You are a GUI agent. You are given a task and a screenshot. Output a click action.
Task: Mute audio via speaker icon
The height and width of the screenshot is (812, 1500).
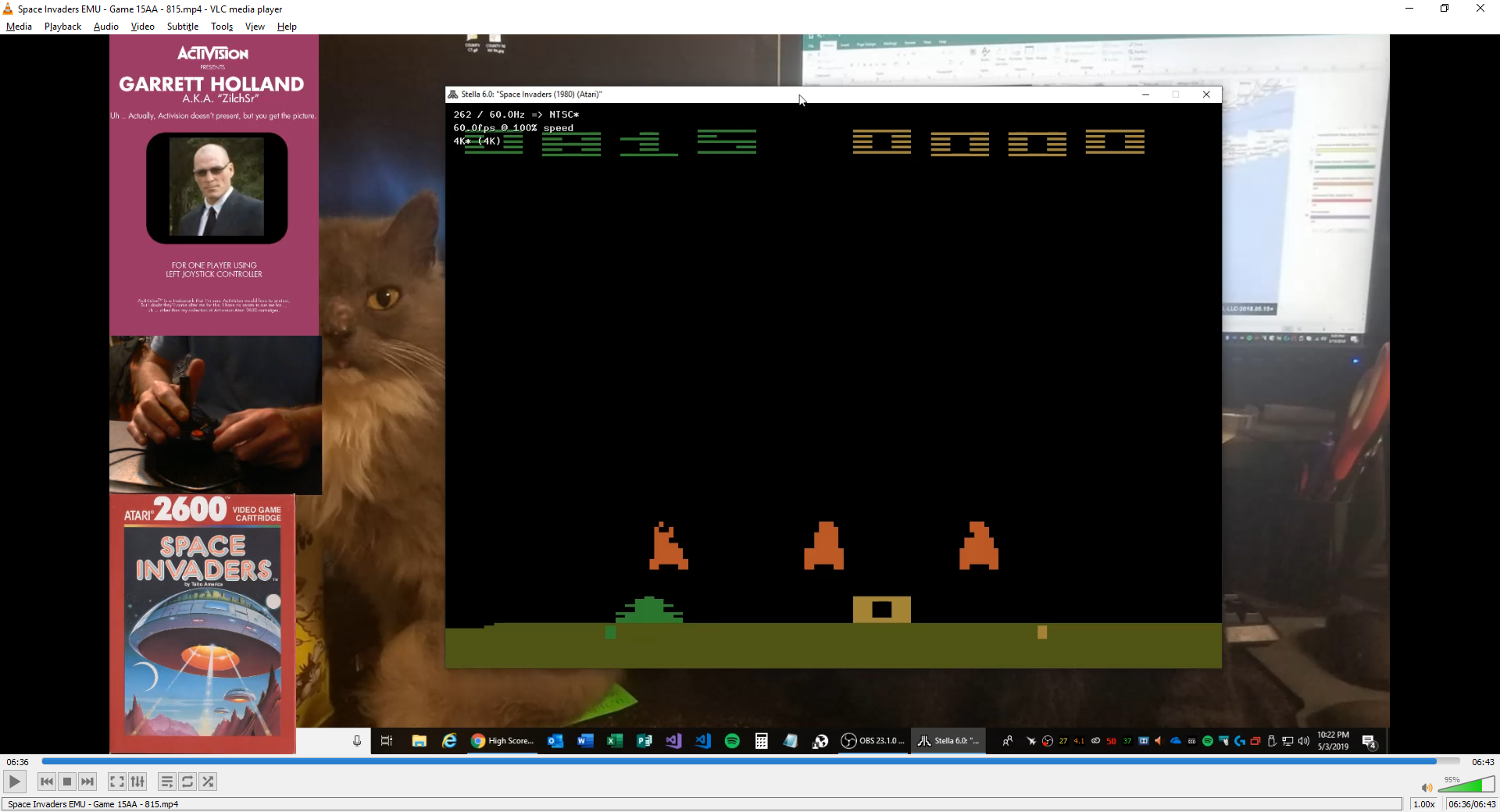point(1427,788)
